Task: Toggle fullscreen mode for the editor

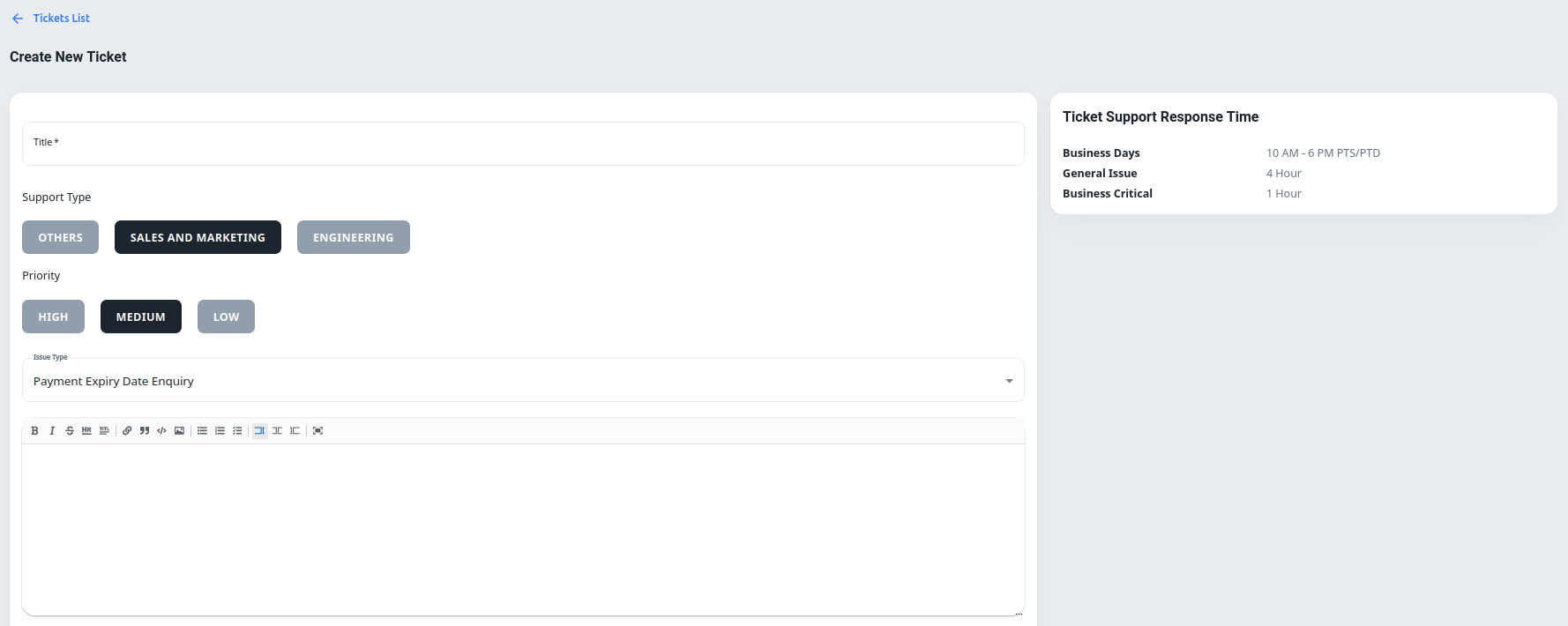Action: [x=317, y=431]
